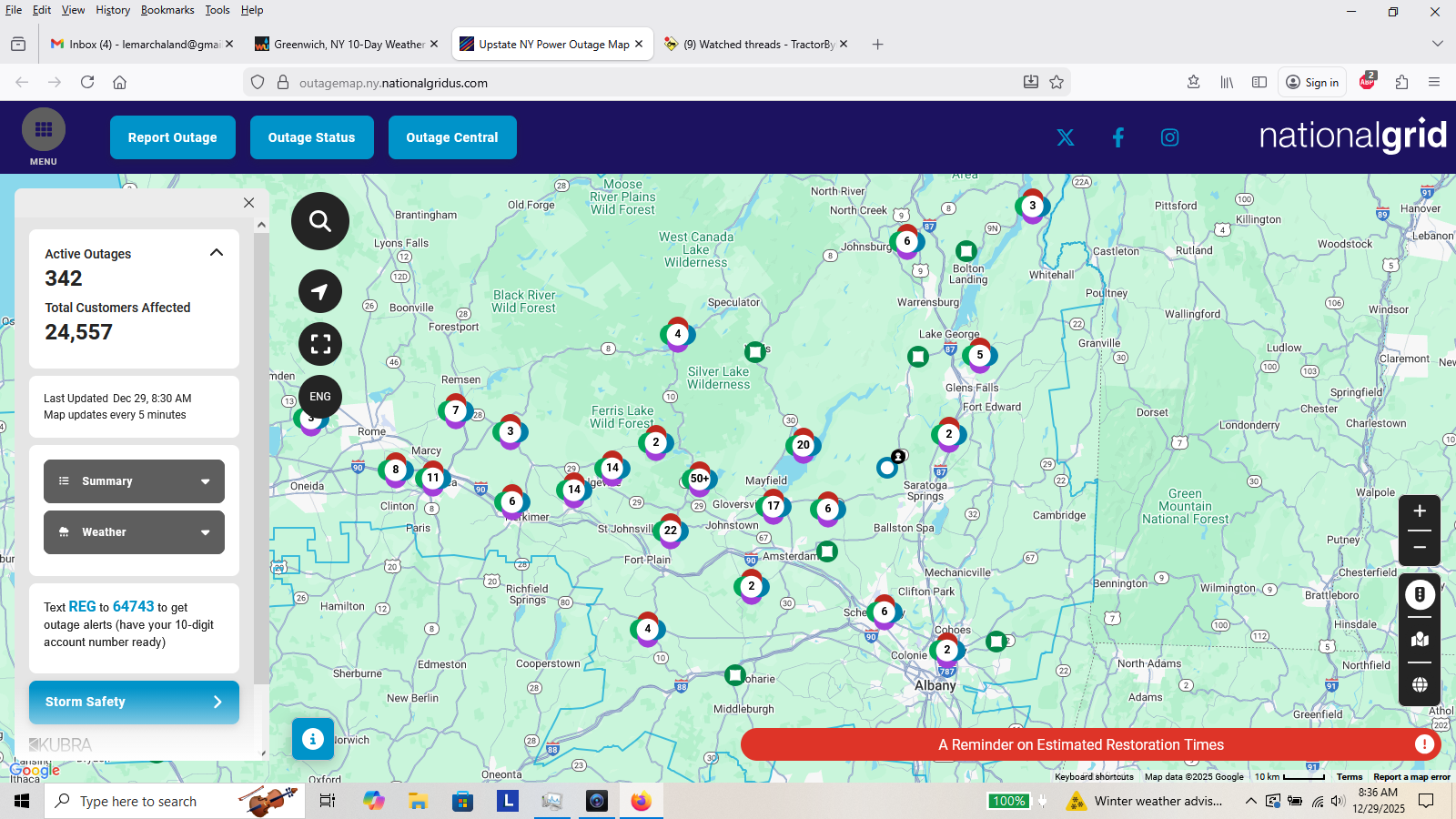Open the Bookmarks menu

click(167, 10)
